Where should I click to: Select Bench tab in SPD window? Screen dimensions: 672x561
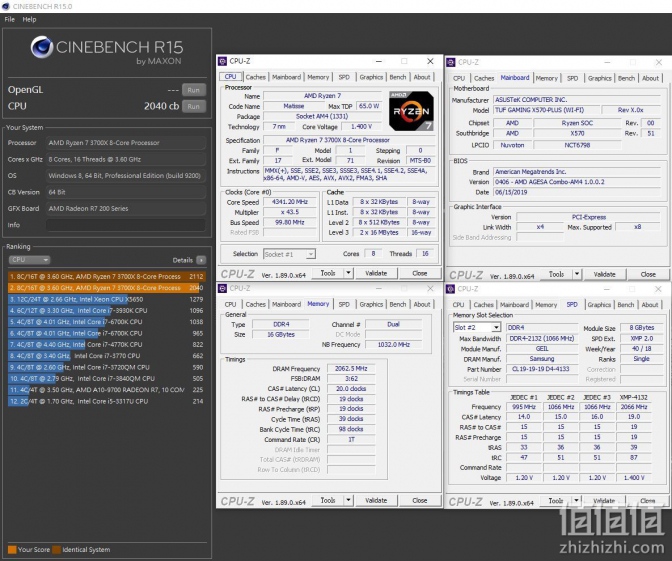(x=626, y=305)
